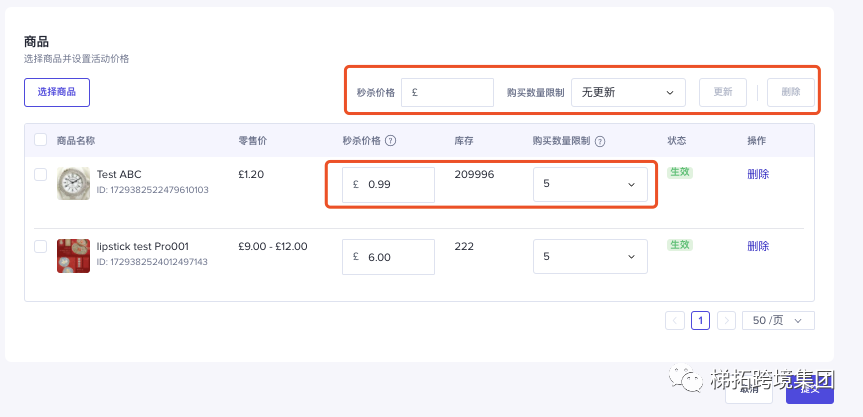
Task: Click Test ABC product thumbnail
Action: (x=73, y=183)
